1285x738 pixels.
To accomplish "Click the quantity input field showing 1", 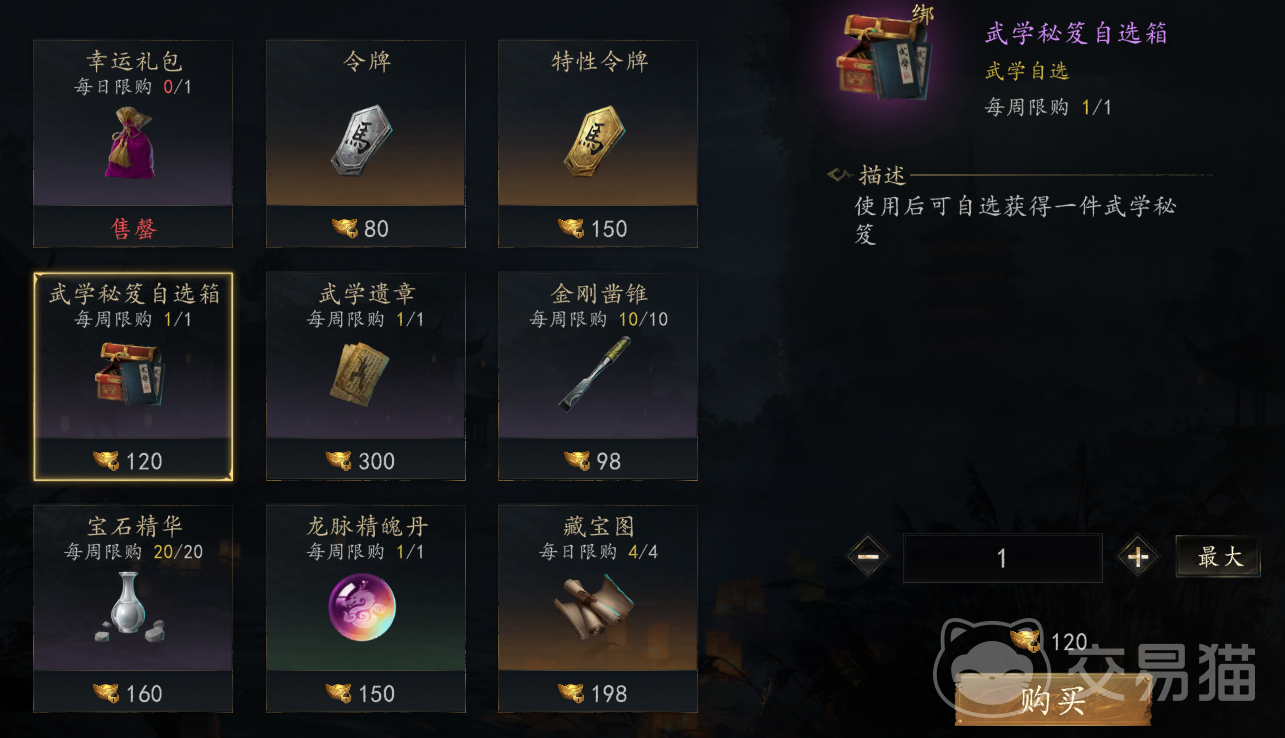I will click(x=1002, y=557).
